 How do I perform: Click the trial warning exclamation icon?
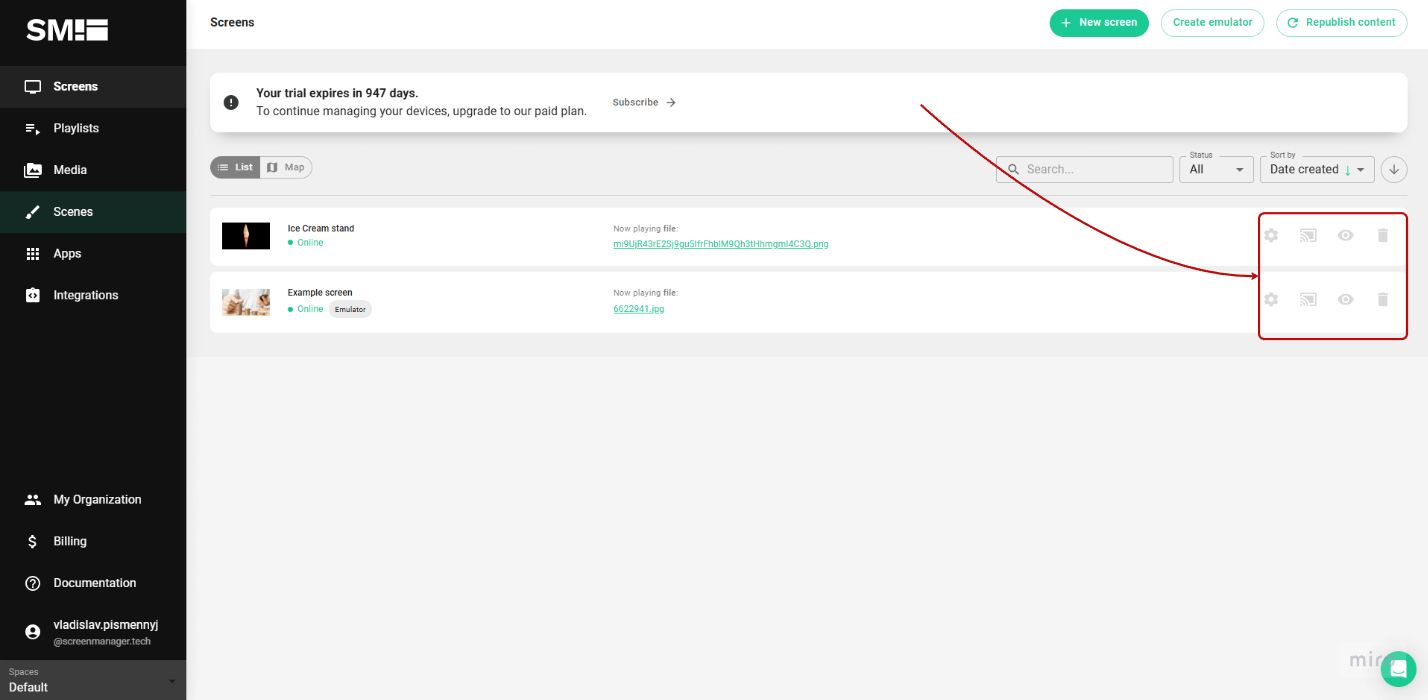pos(232,103)
